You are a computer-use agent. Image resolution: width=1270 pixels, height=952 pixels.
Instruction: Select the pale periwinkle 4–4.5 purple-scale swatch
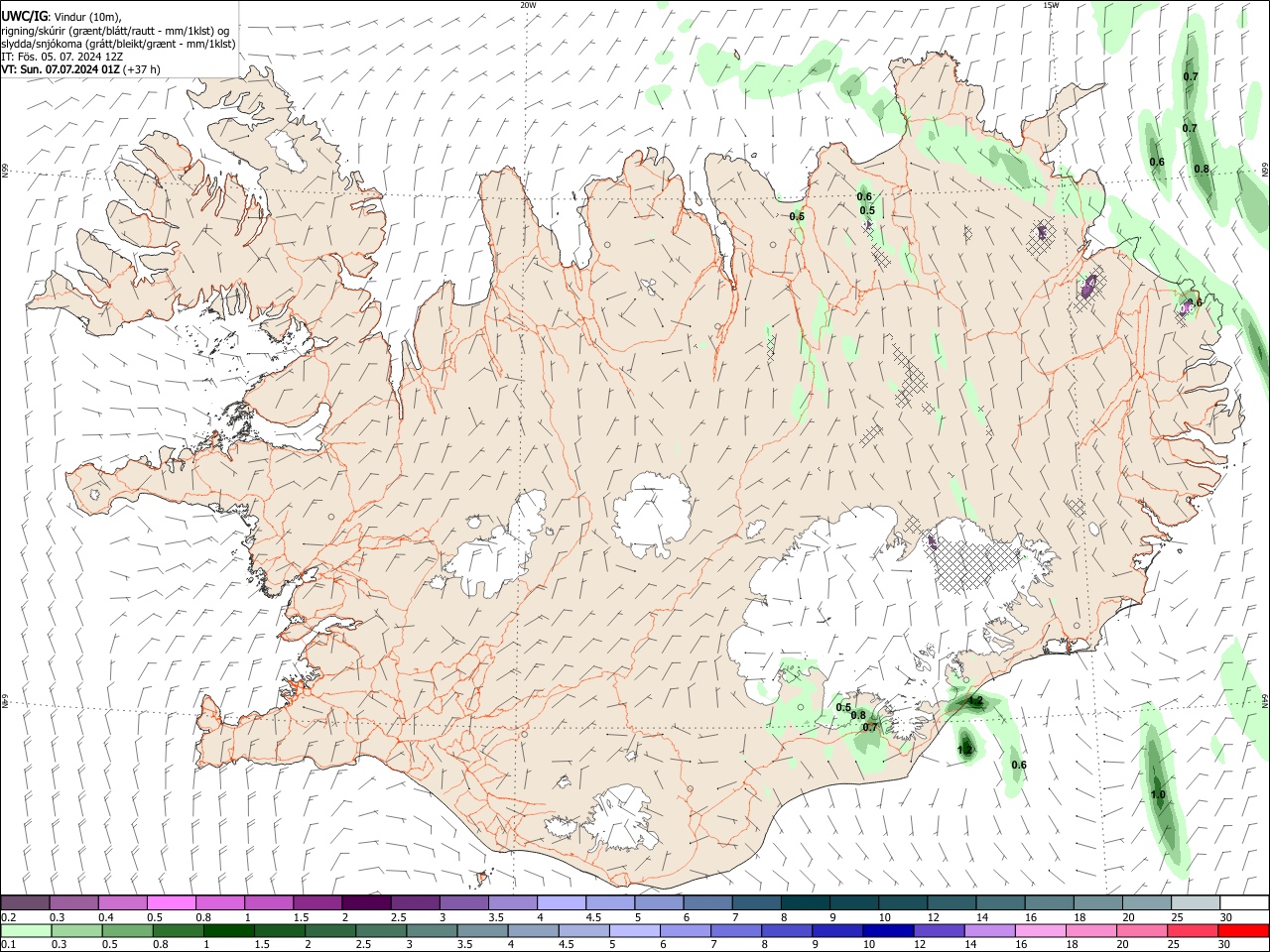click(562, 902)
